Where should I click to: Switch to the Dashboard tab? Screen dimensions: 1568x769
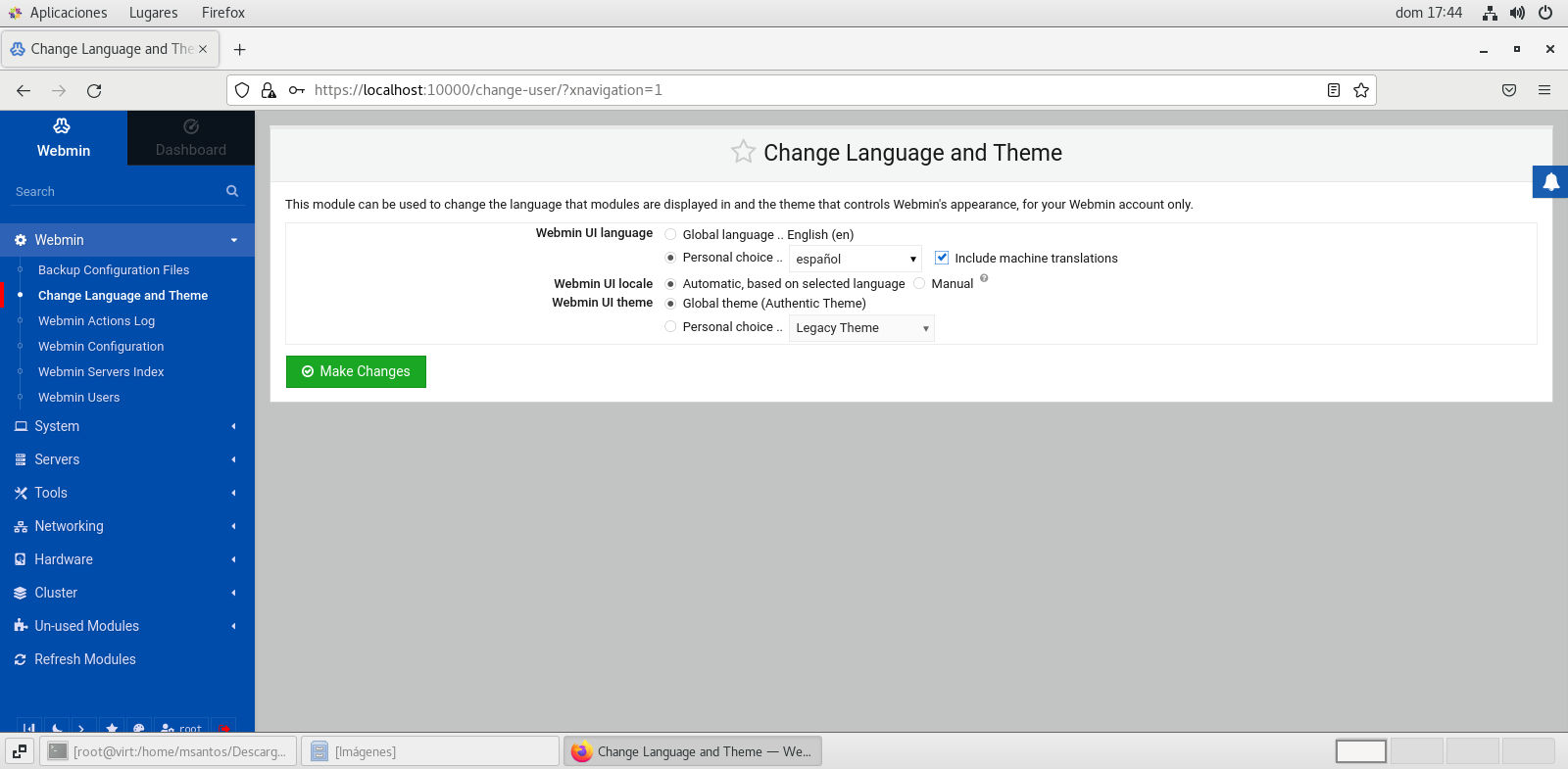point(190,138)
